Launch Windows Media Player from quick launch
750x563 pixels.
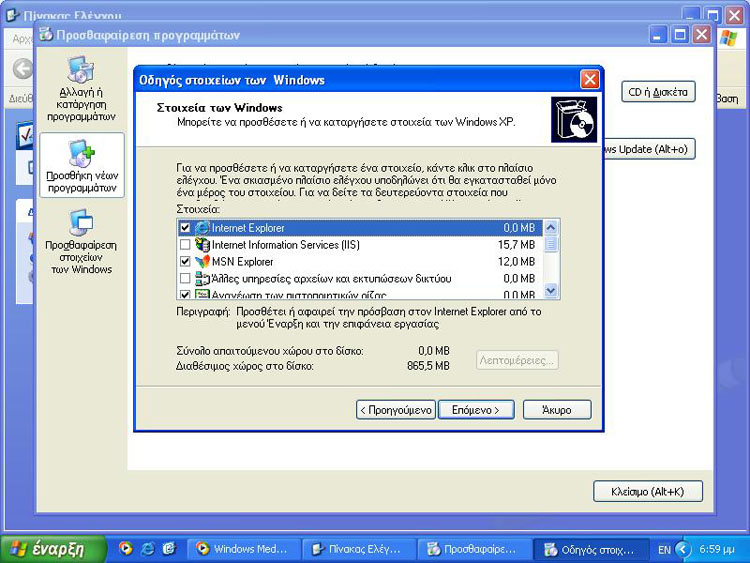[126, 548]
